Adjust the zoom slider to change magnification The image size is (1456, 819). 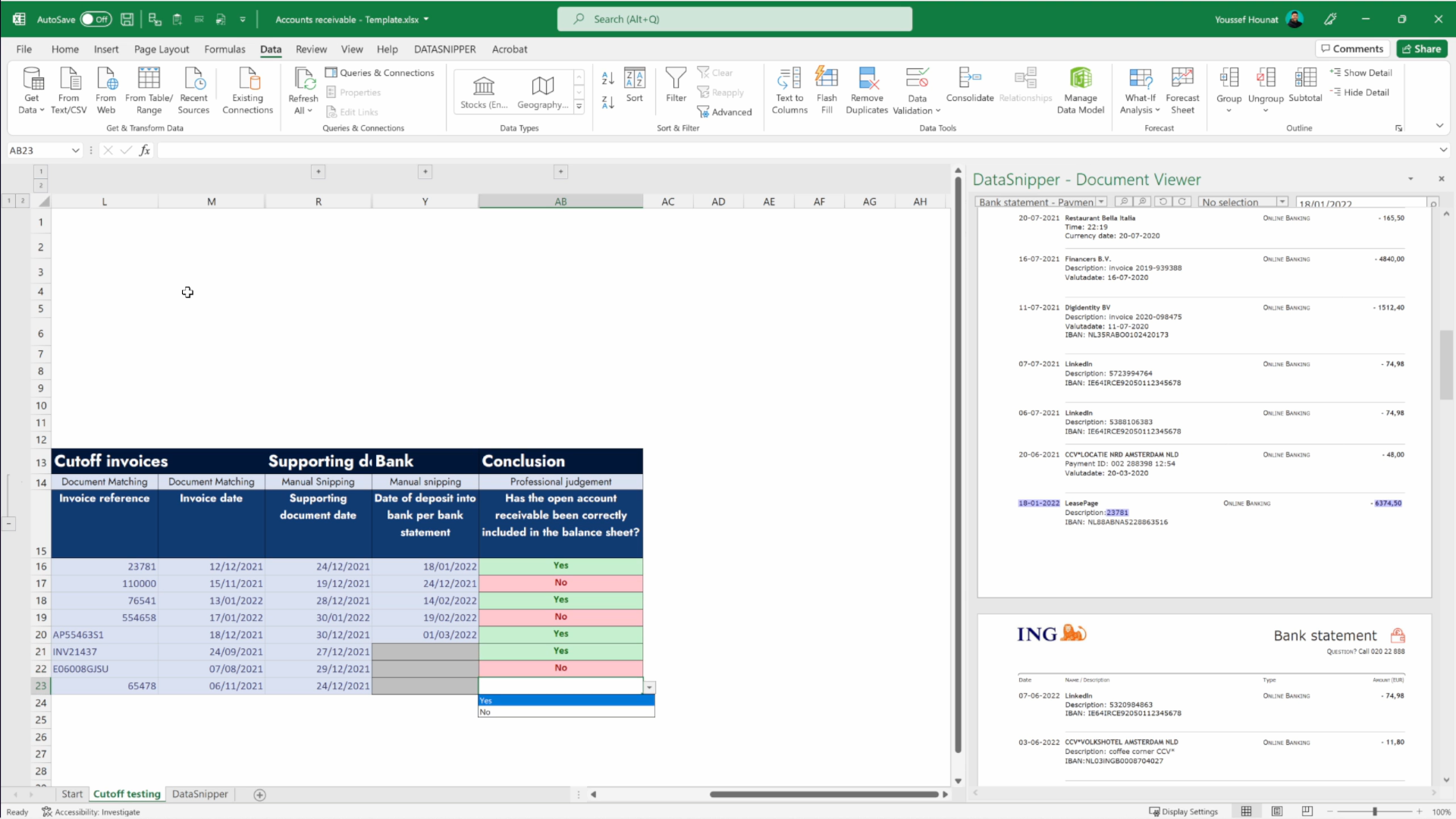(x=1374, y=811)
